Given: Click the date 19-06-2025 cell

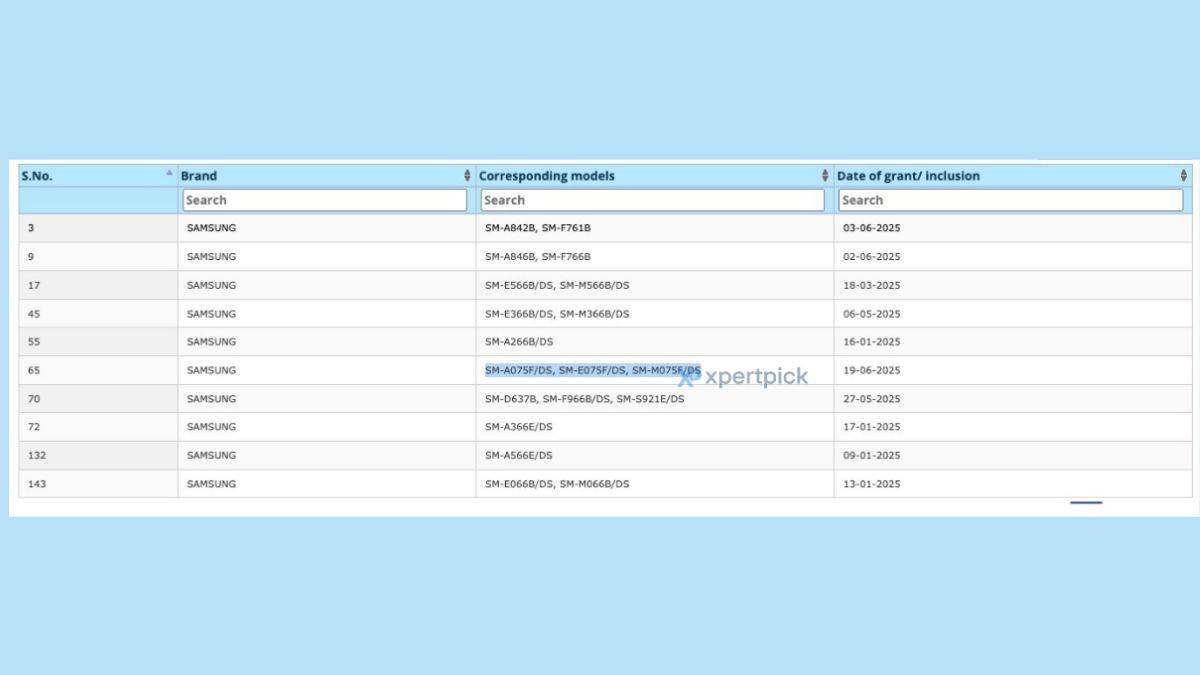Looking at the screenshot, I should click(x=871, y=370).
